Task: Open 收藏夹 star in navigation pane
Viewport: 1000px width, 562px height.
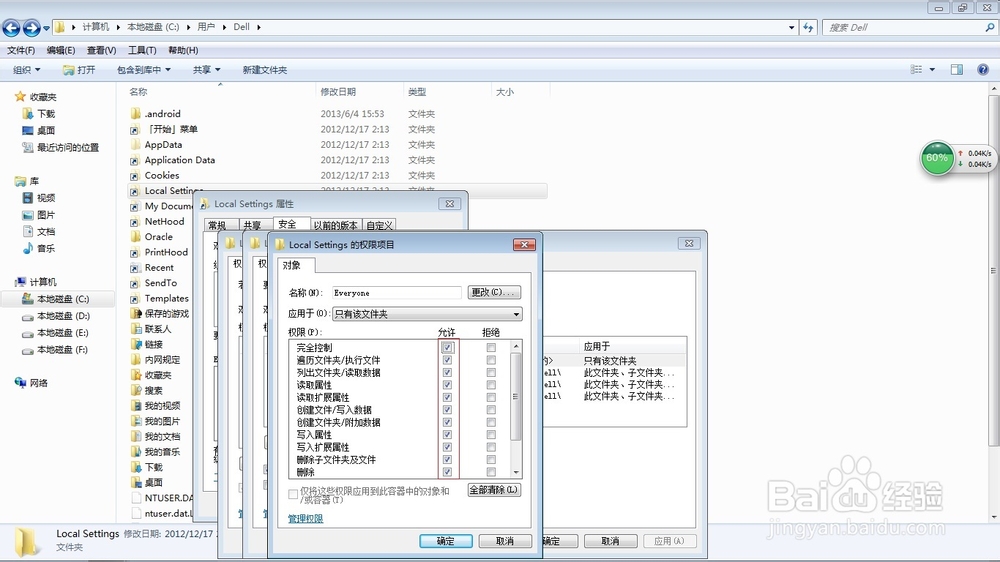Action: point(36,97)
